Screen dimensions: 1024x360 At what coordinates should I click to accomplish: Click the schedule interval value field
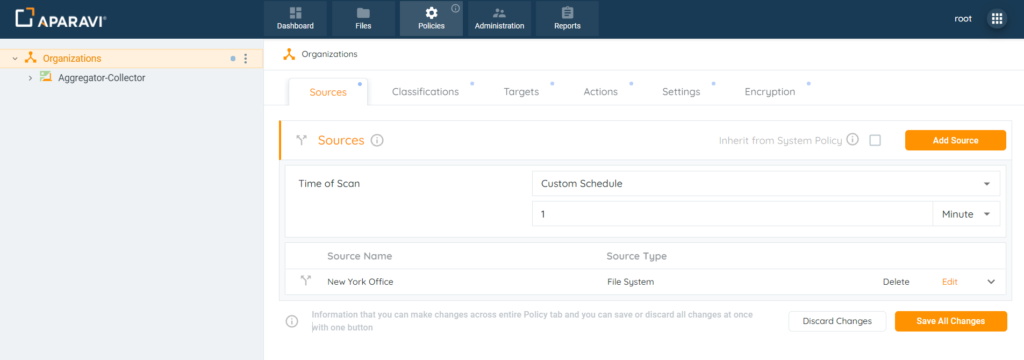pyautogui.click(x=733, y=214)
